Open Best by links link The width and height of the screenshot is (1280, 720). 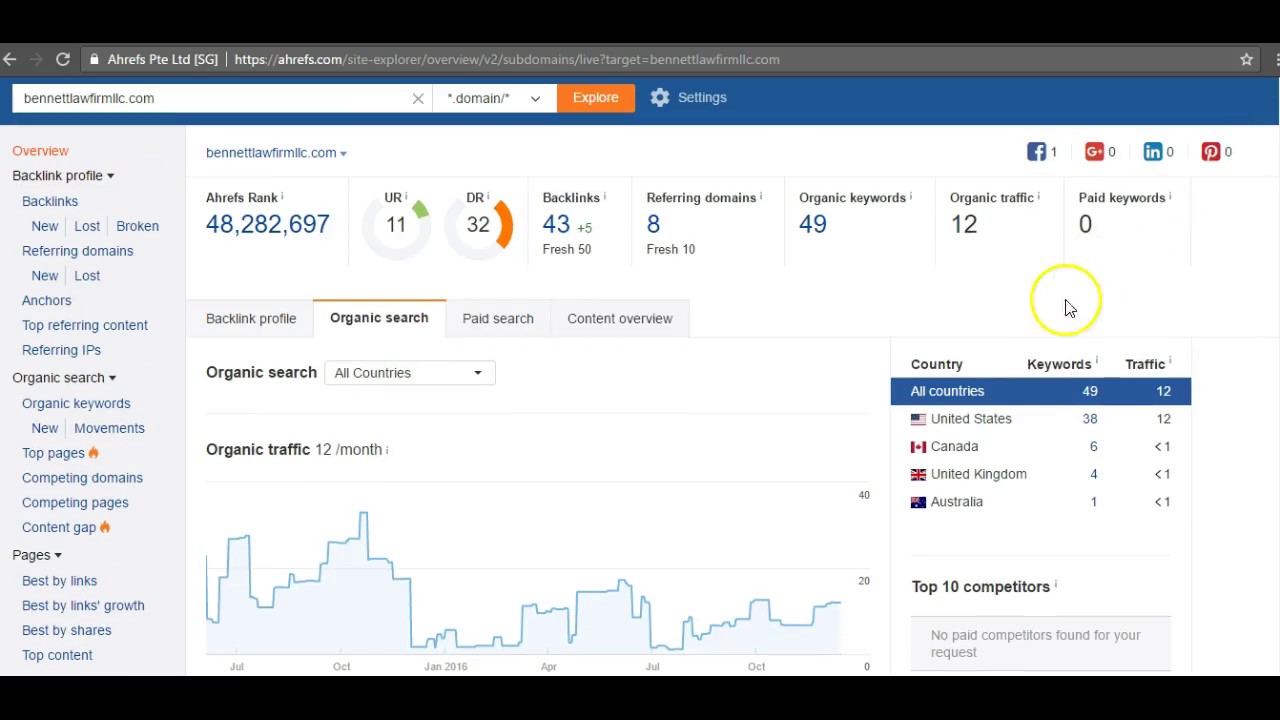coord(59,581)
